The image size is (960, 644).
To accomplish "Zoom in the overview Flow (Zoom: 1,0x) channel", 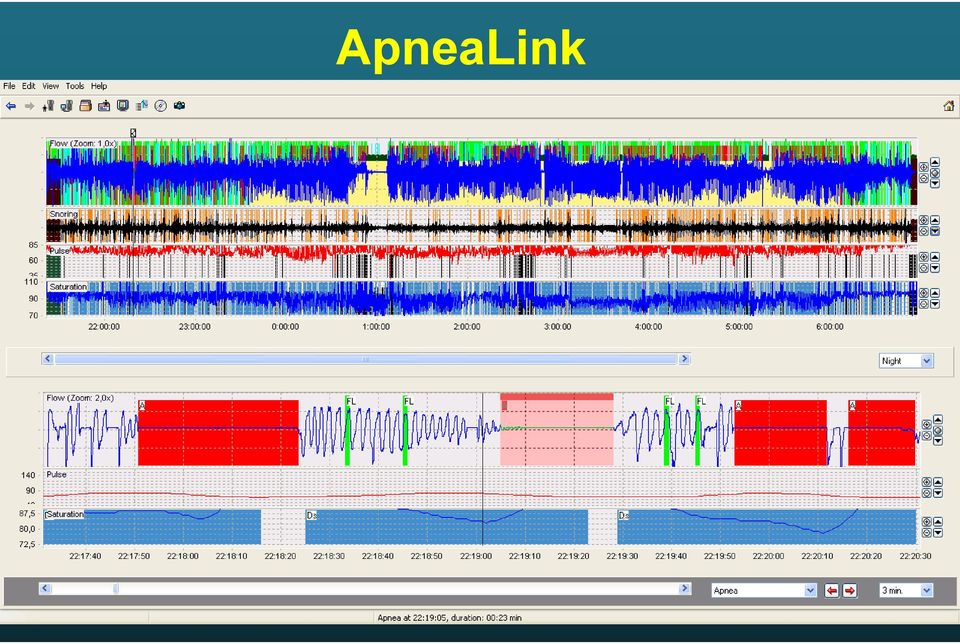I will click(924, 167).
